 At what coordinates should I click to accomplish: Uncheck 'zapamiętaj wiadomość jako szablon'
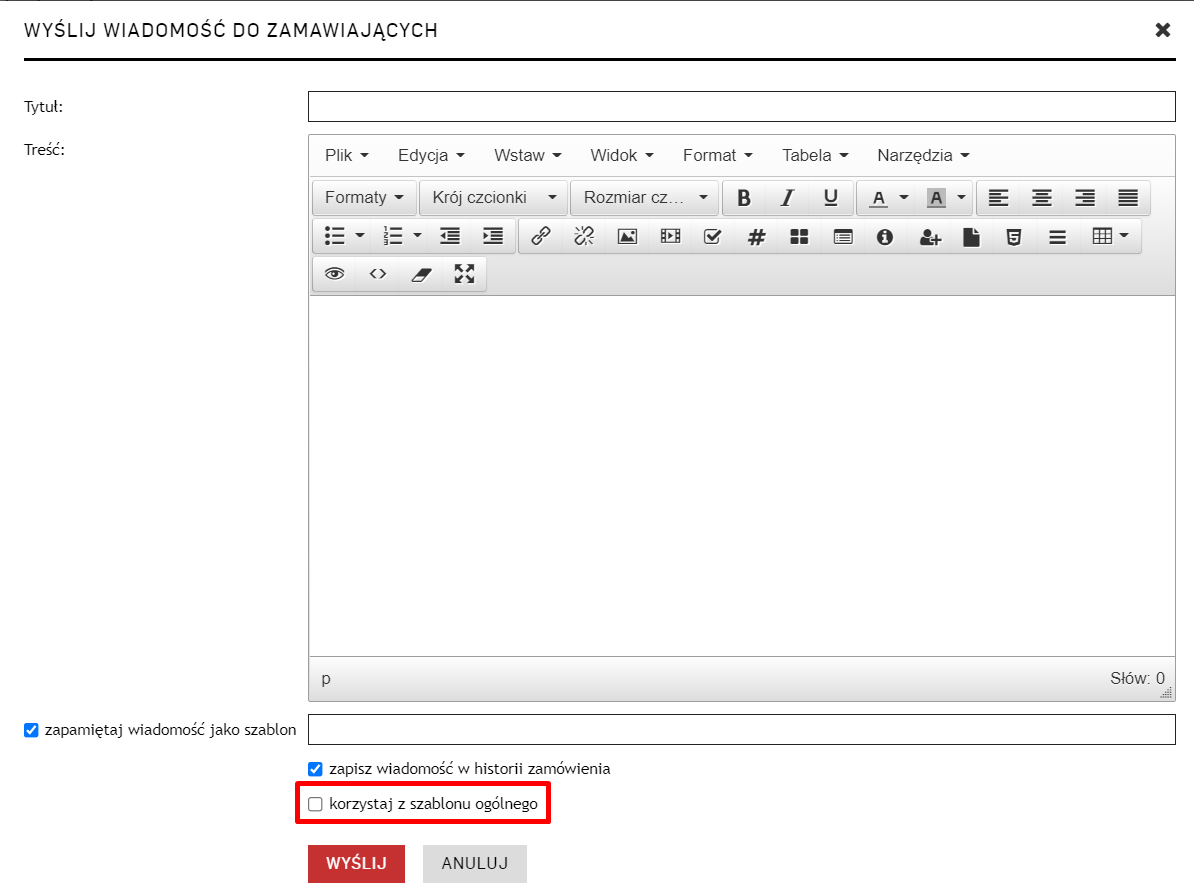pyautogui.click(x=30, y=730)
